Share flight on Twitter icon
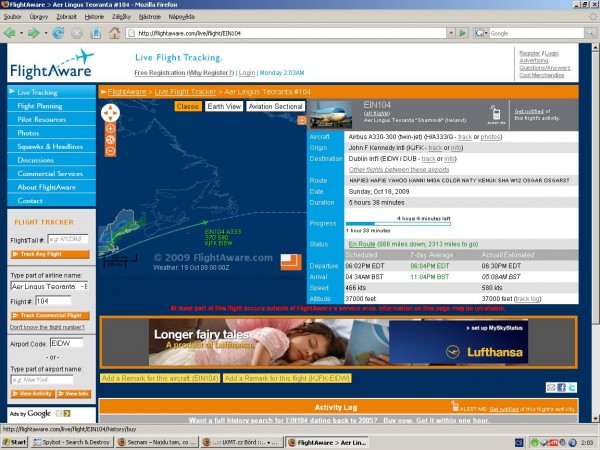 572,388
